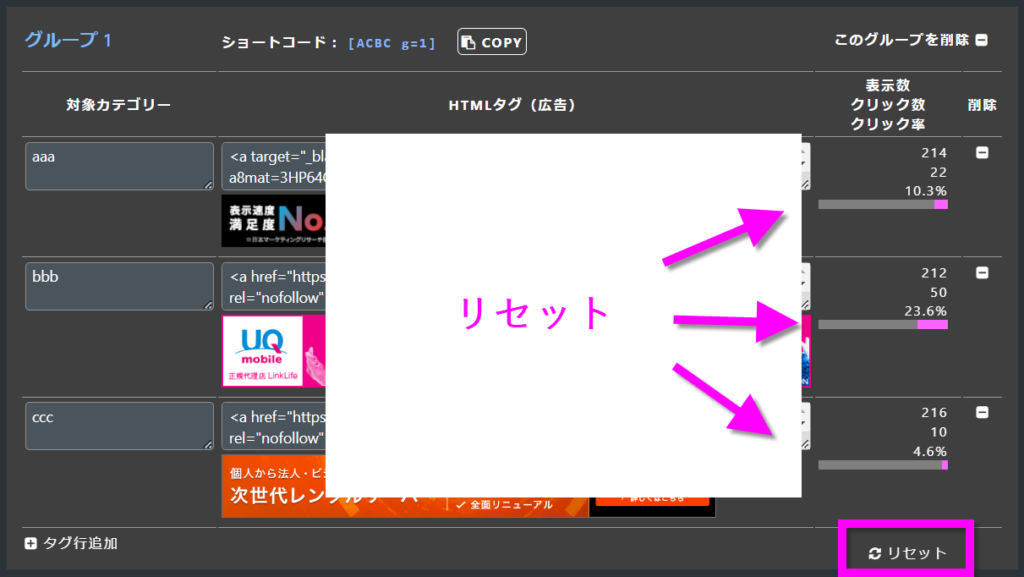Click the HTML tag textarea in aaa row
Image resolution: width=1024 pixels, height=577 pixels.
[274, 166]
